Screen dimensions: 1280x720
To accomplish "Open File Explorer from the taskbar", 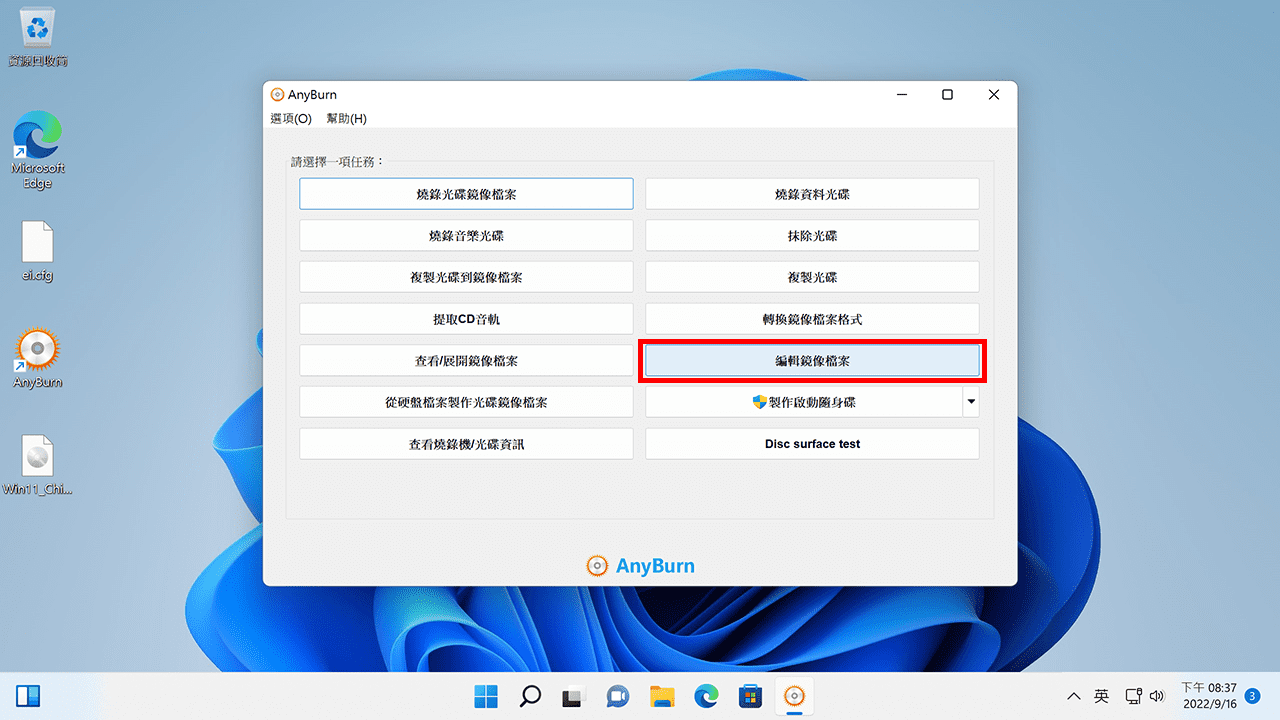I will pos(662,696).
